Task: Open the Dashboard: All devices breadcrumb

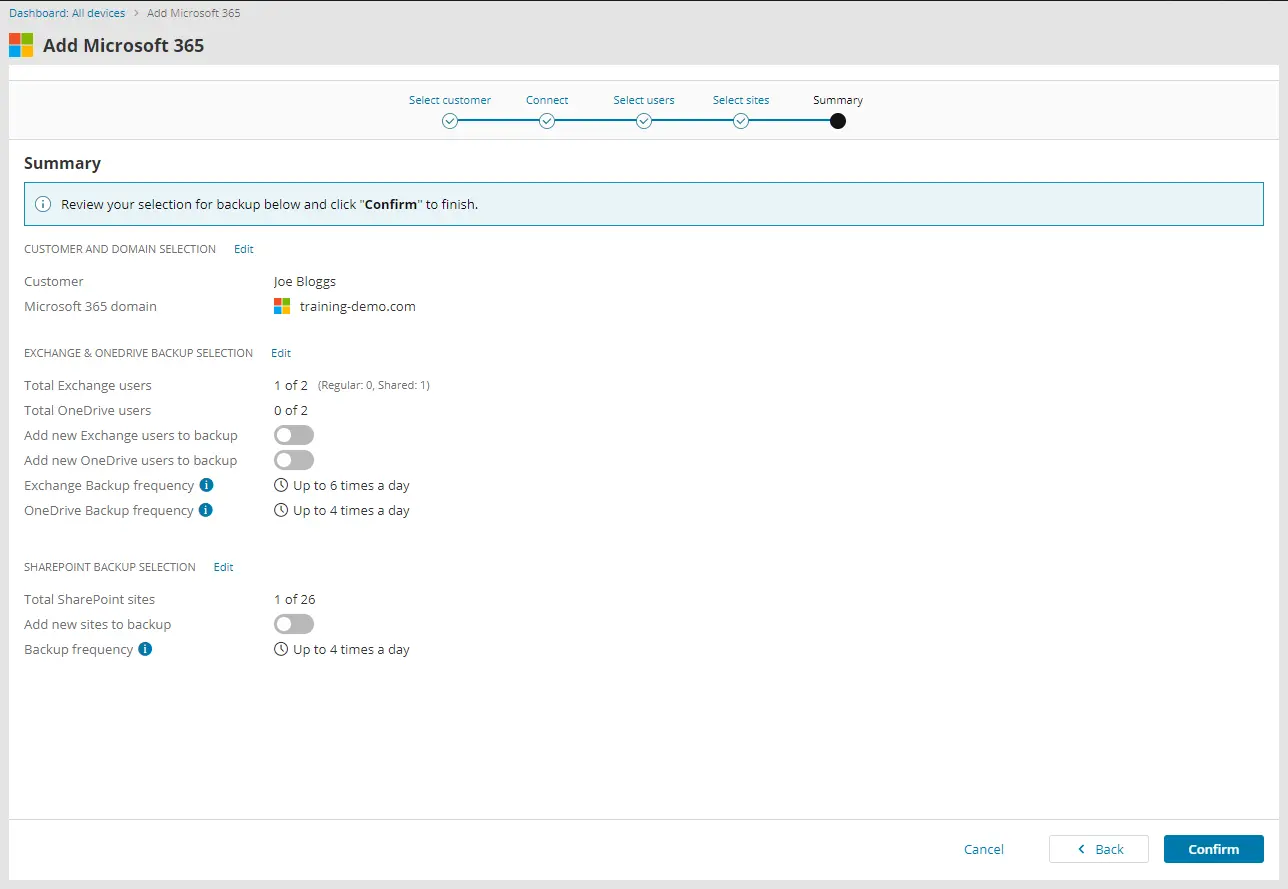Action: (x=67, y=14)
